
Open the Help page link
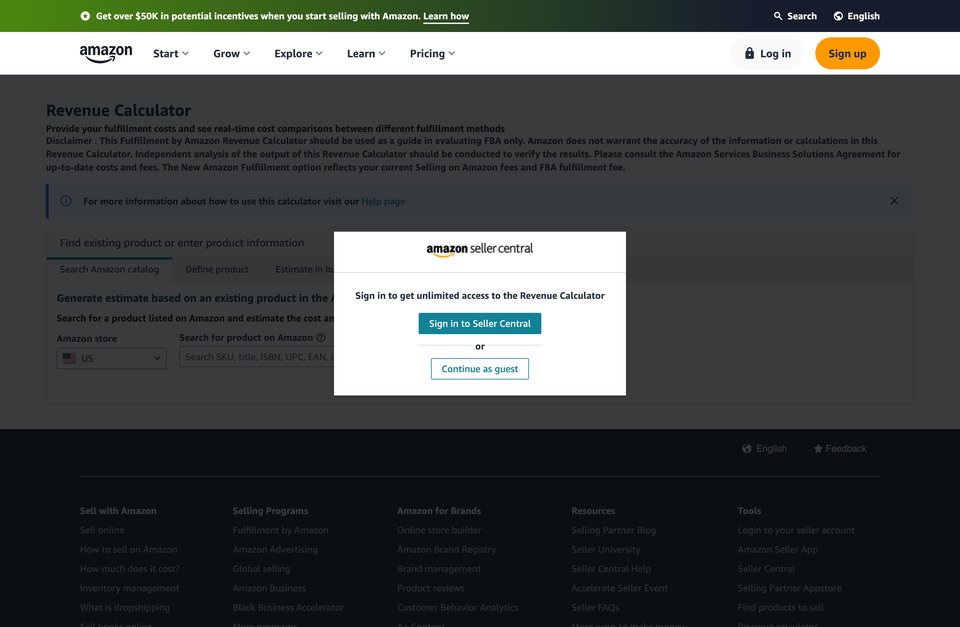pos(383,201)
